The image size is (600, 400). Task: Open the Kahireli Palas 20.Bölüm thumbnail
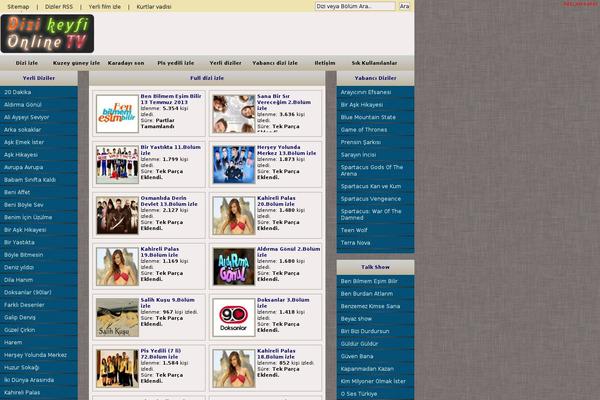pyautogui.click(x=234, y=216)
